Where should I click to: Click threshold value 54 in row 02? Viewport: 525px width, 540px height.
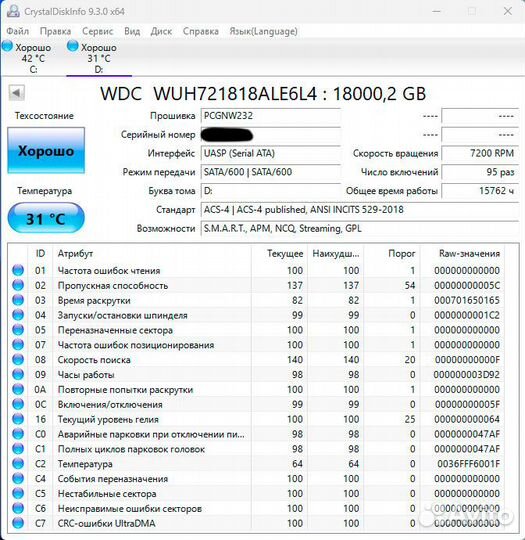click(x=410, y=285)
